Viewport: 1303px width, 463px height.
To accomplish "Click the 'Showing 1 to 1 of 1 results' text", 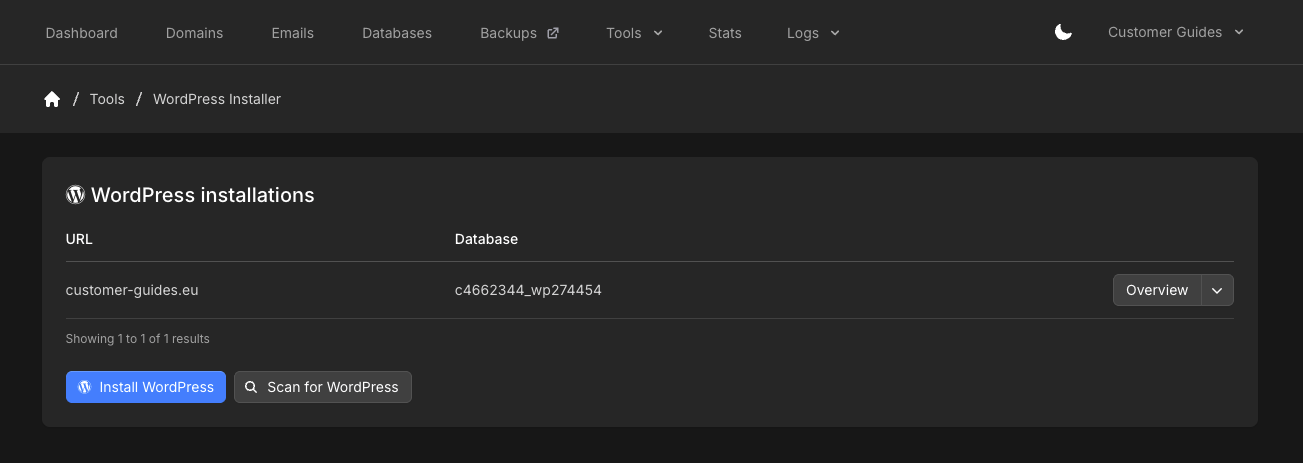I will pyautogui.click(x=138, y=339).
